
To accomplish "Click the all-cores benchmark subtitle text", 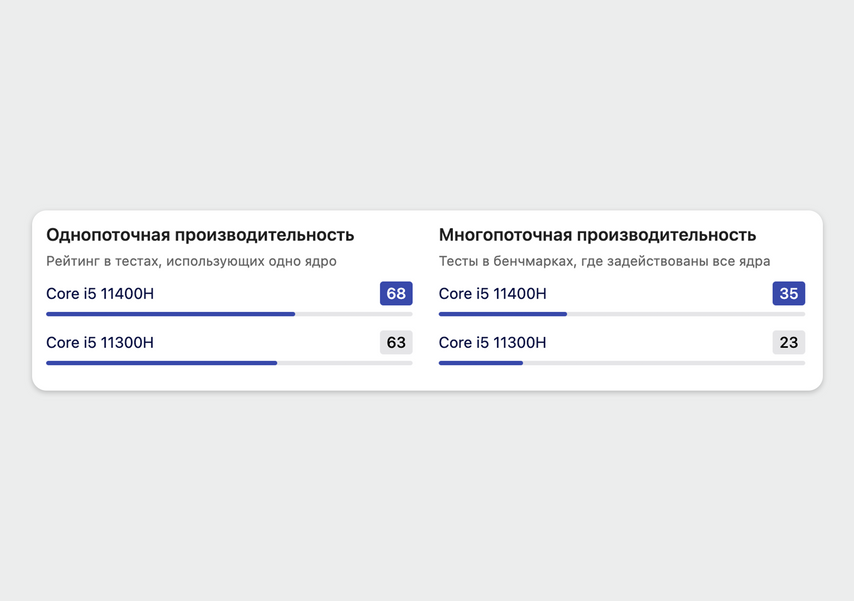I will pyautogui.click(x=605, y=262).
